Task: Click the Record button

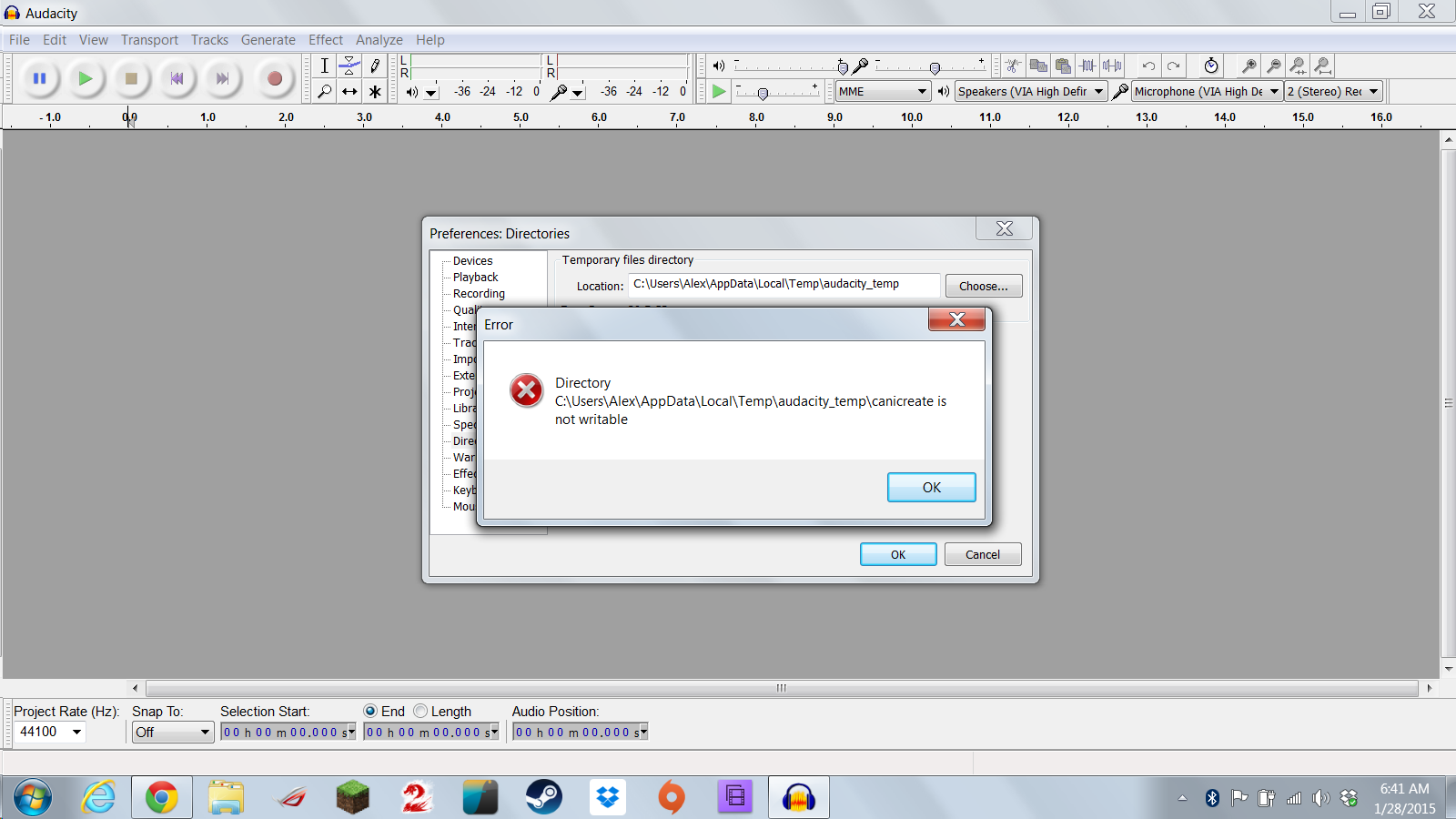Action: pyautogui.click(x=274, y=79)
